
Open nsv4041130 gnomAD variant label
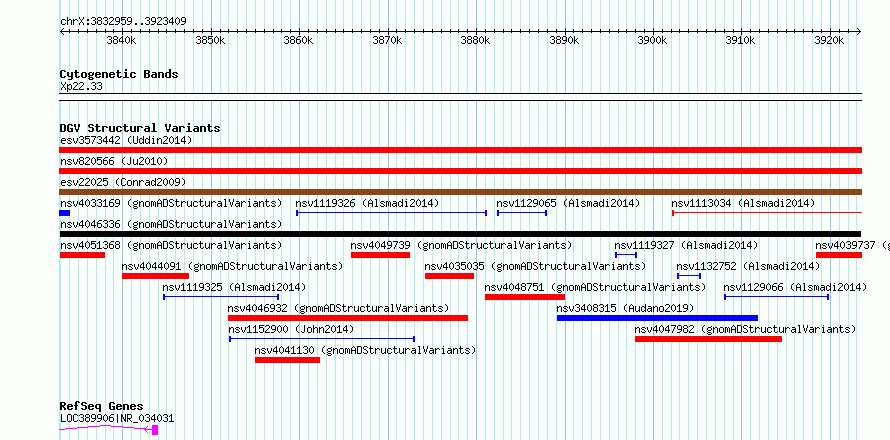[x=366, y=350]
